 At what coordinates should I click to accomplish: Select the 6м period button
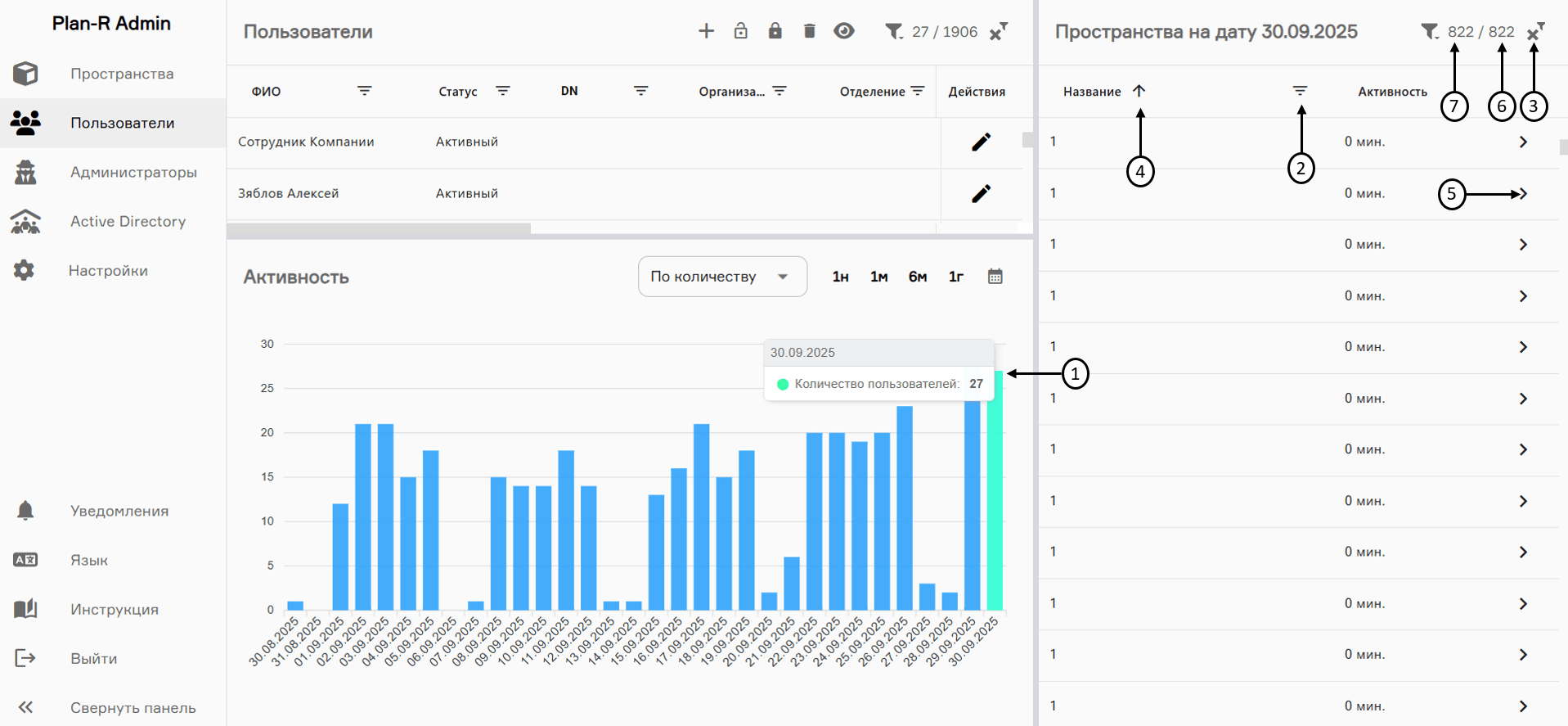(917, 277)
